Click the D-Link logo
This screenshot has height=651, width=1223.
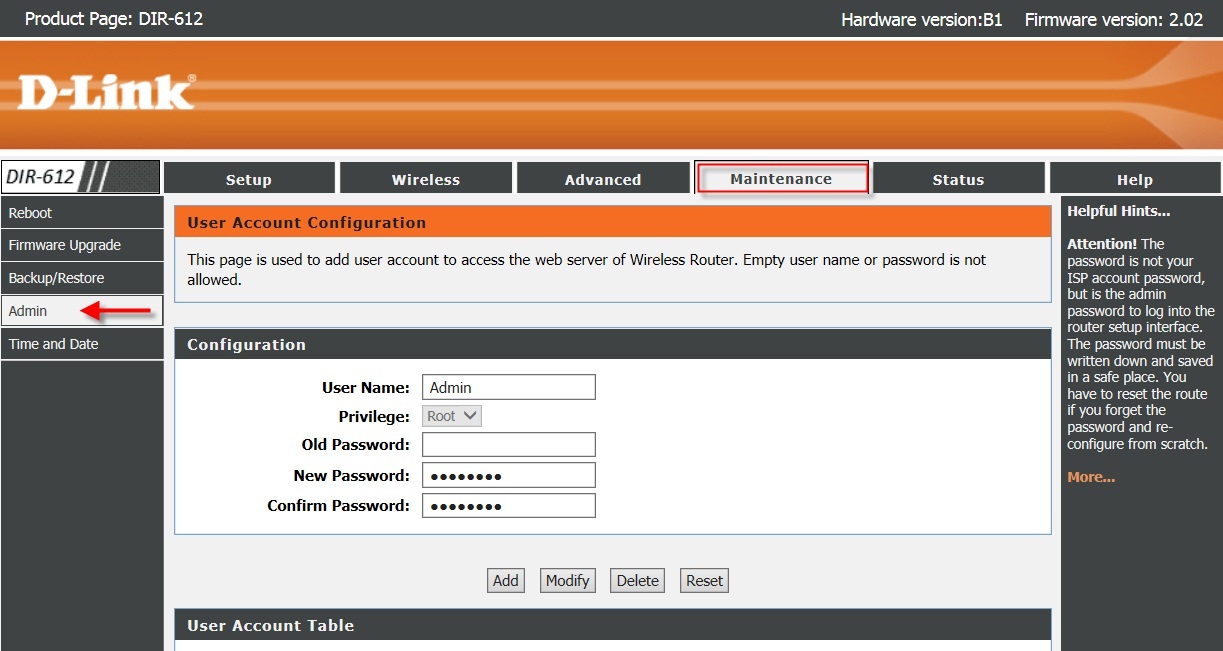pyautogui.click(x=106, y=92)
